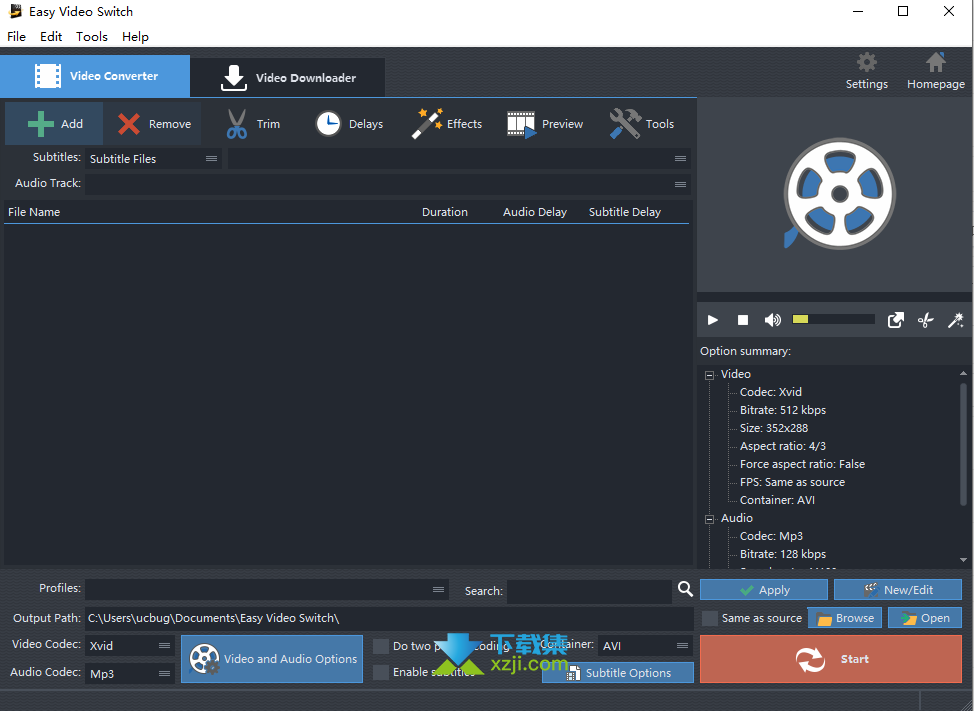974x711 pixels.
Task: Select 'Bitrate: 128 kbps' in option summary
Action: point(783,554)
